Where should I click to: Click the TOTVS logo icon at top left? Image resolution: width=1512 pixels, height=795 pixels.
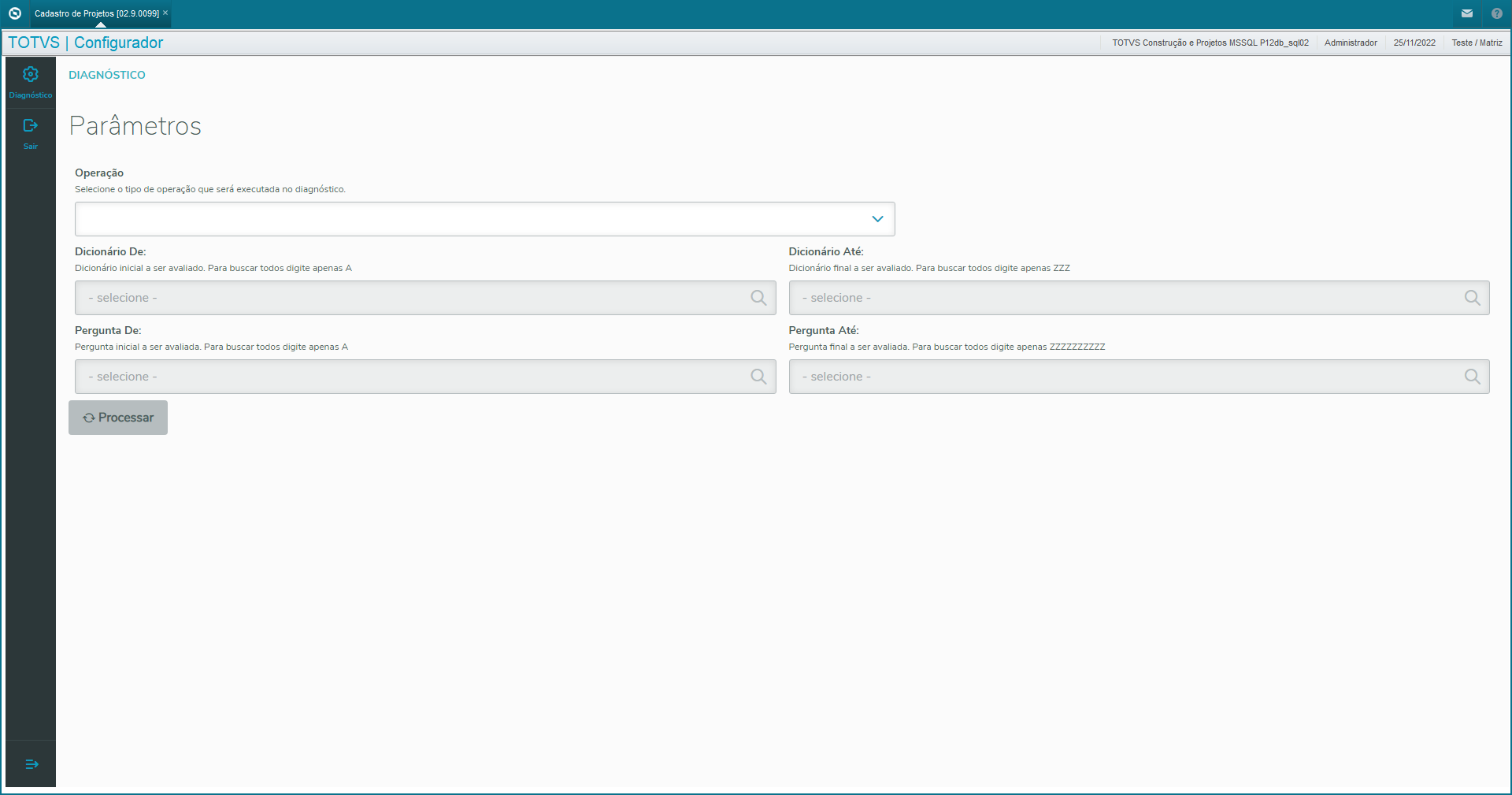pos(15,13)
